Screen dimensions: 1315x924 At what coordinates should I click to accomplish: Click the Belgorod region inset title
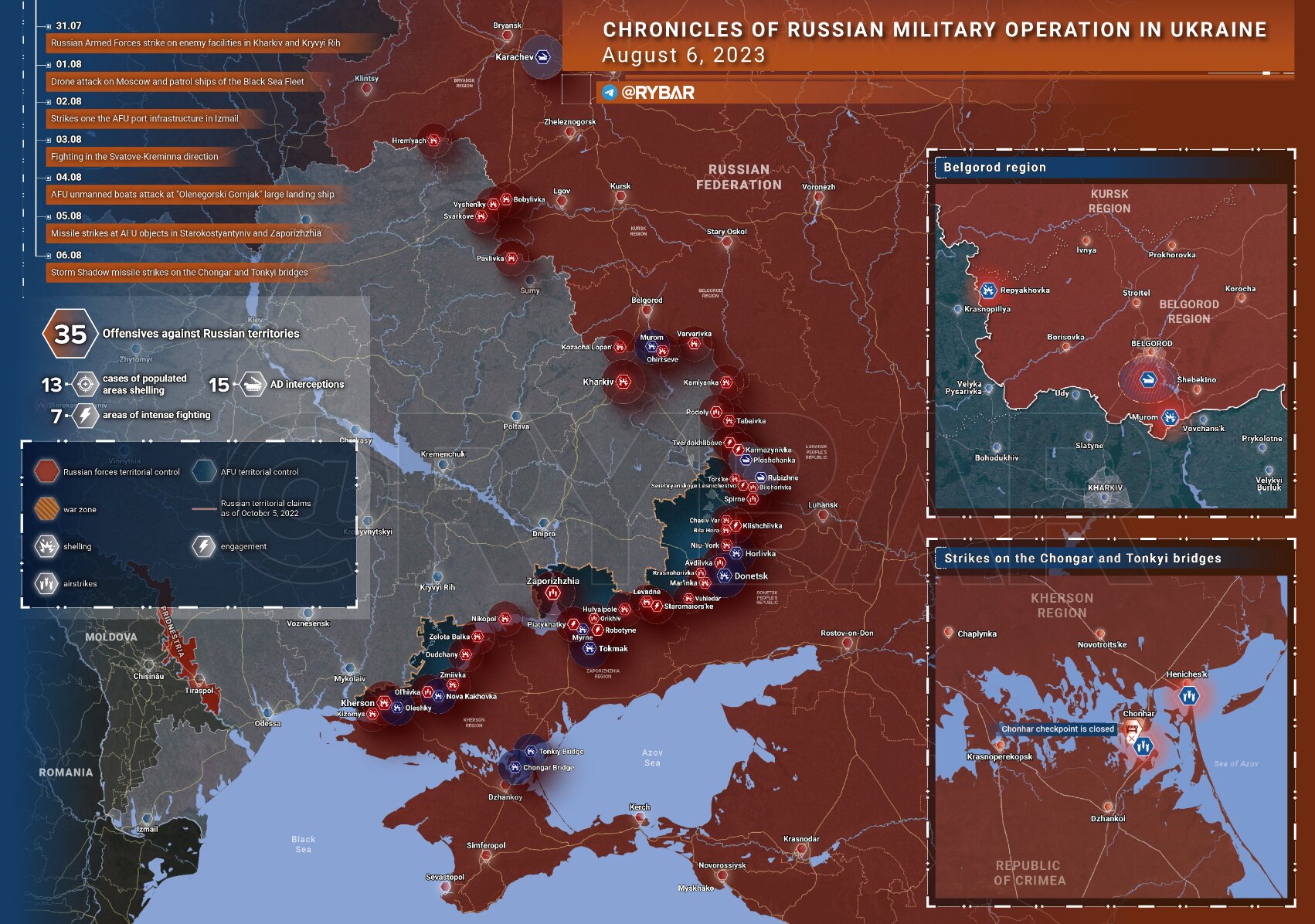point(994,167)
